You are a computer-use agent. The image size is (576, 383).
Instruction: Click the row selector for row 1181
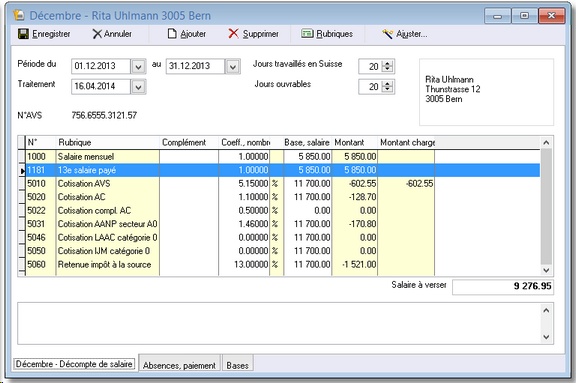click(22, 170)
